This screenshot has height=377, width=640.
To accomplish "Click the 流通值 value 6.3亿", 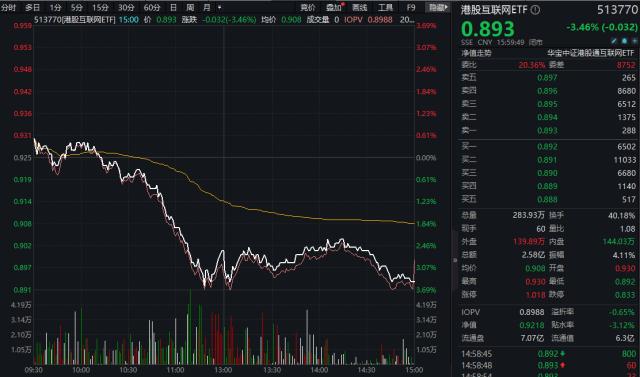I will point(625,338).
